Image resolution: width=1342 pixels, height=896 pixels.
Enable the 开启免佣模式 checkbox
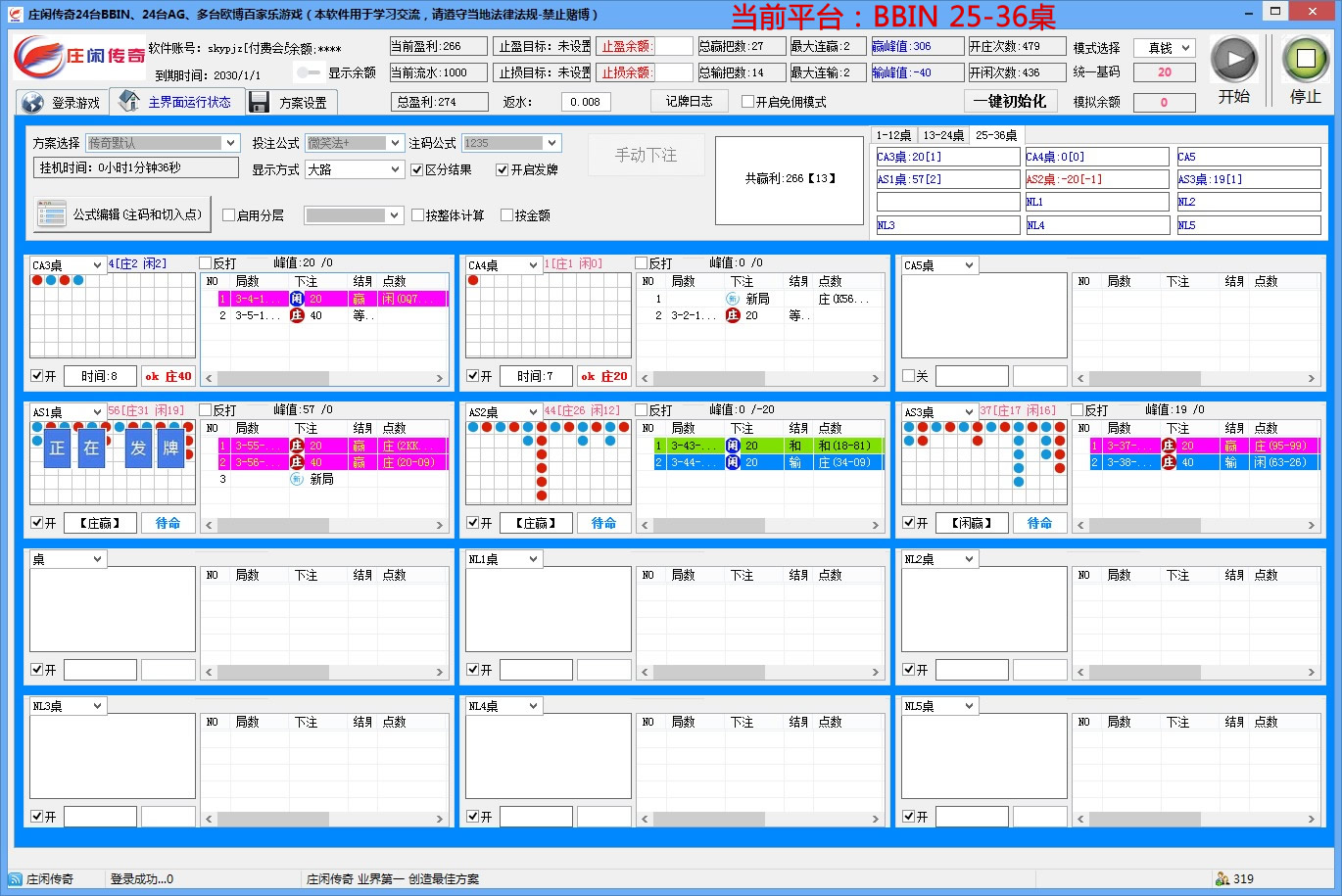point(748,102)
